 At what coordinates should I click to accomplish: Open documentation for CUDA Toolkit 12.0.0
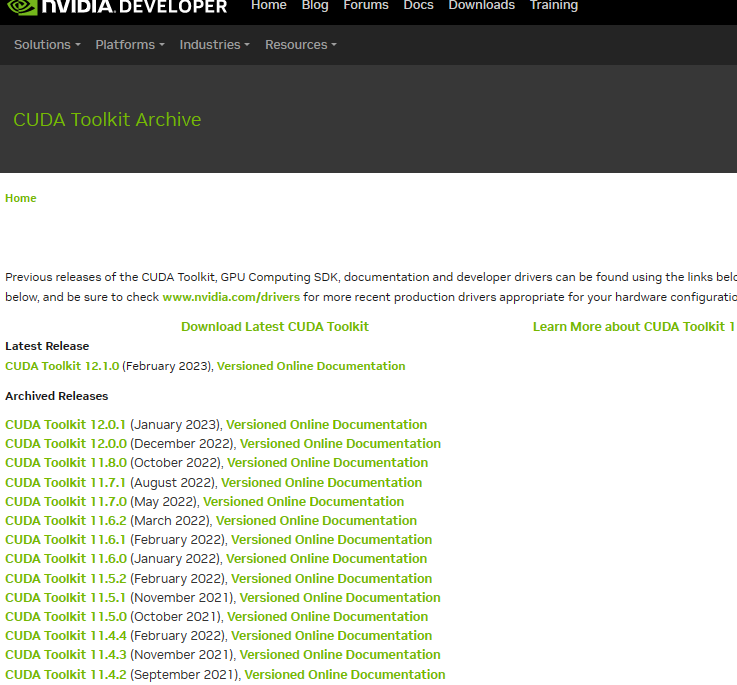pyautogui.click(x=340, y=443)
